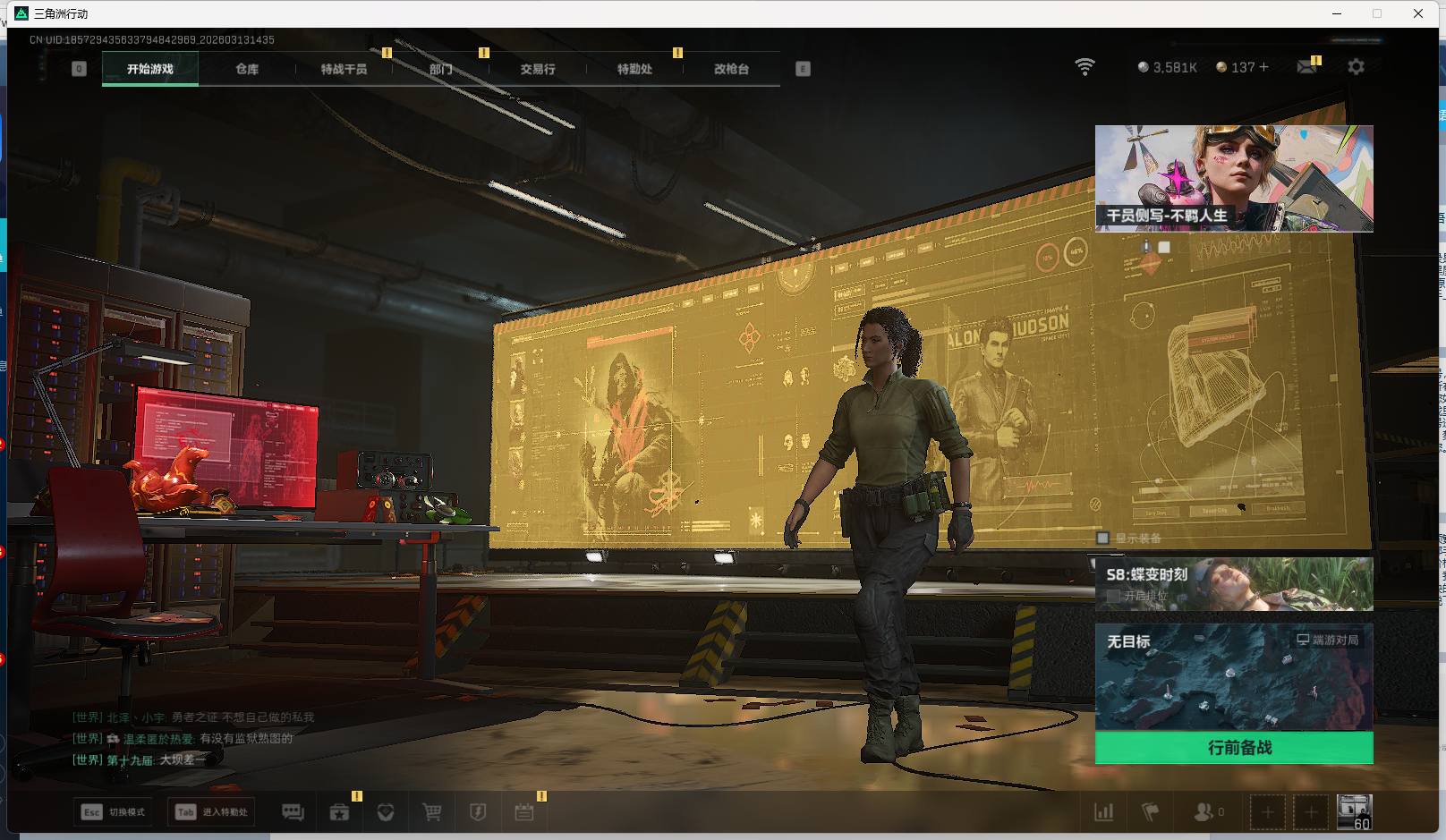Open the 特战干员 tab
The height and width of the screenshot is (840, 1446).
344,69
